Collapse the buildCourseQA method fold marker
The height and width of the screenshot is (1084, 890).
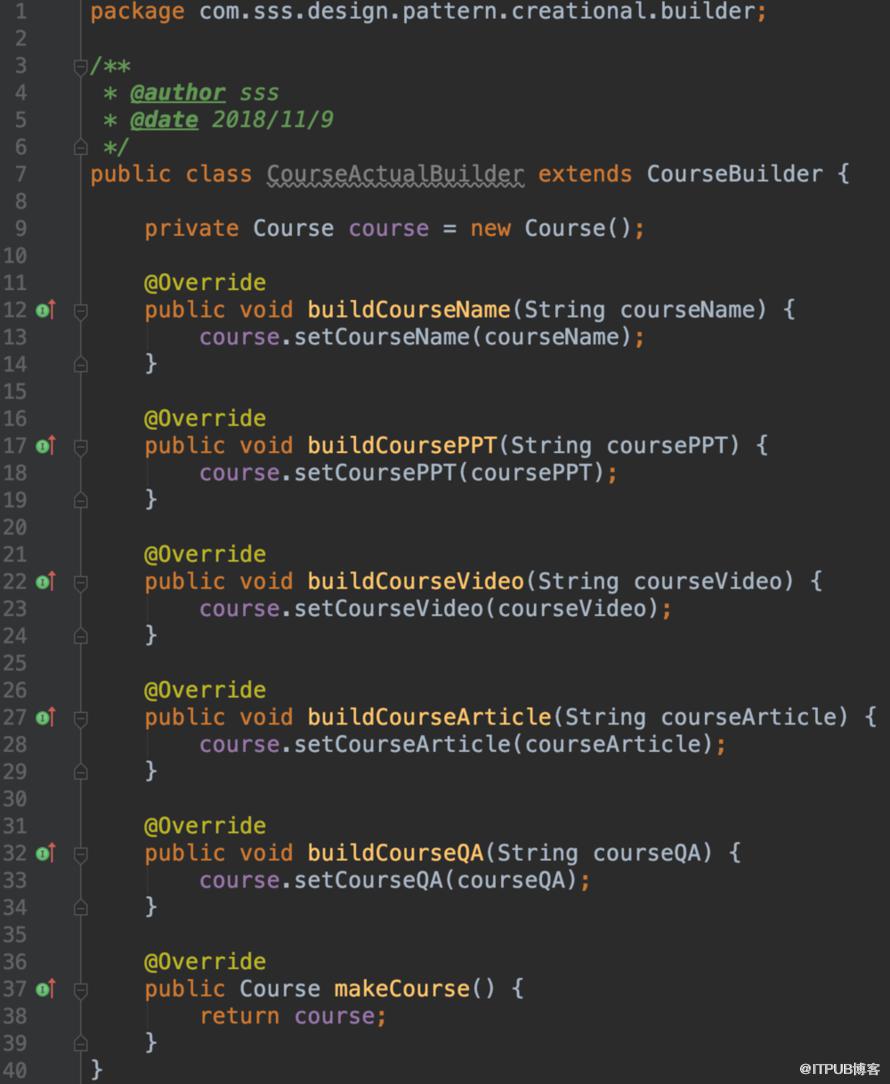click(x=80, y=854)
